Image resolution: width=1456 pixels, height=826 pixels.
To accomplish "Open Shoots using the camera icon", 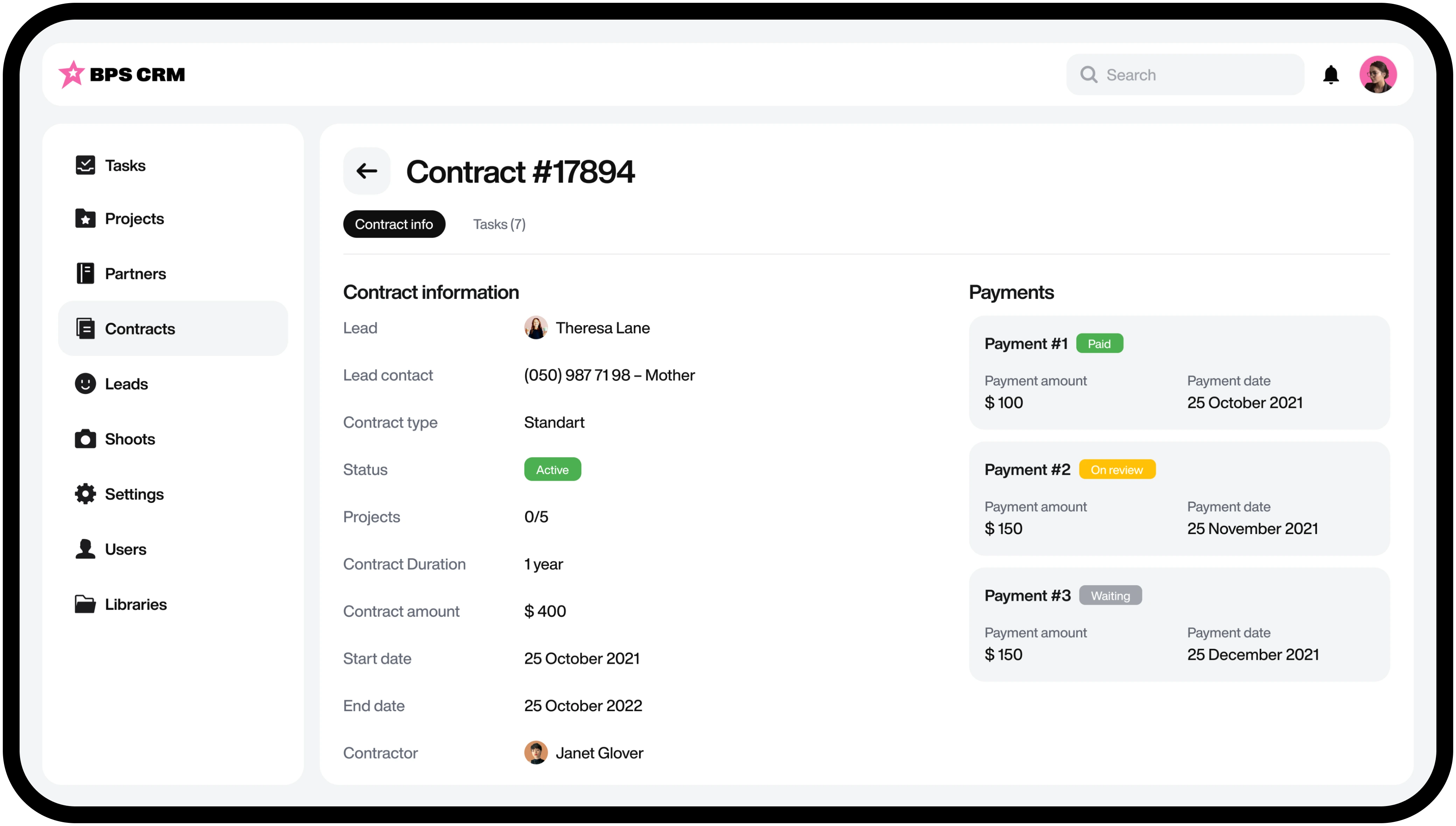I will 85,439.
